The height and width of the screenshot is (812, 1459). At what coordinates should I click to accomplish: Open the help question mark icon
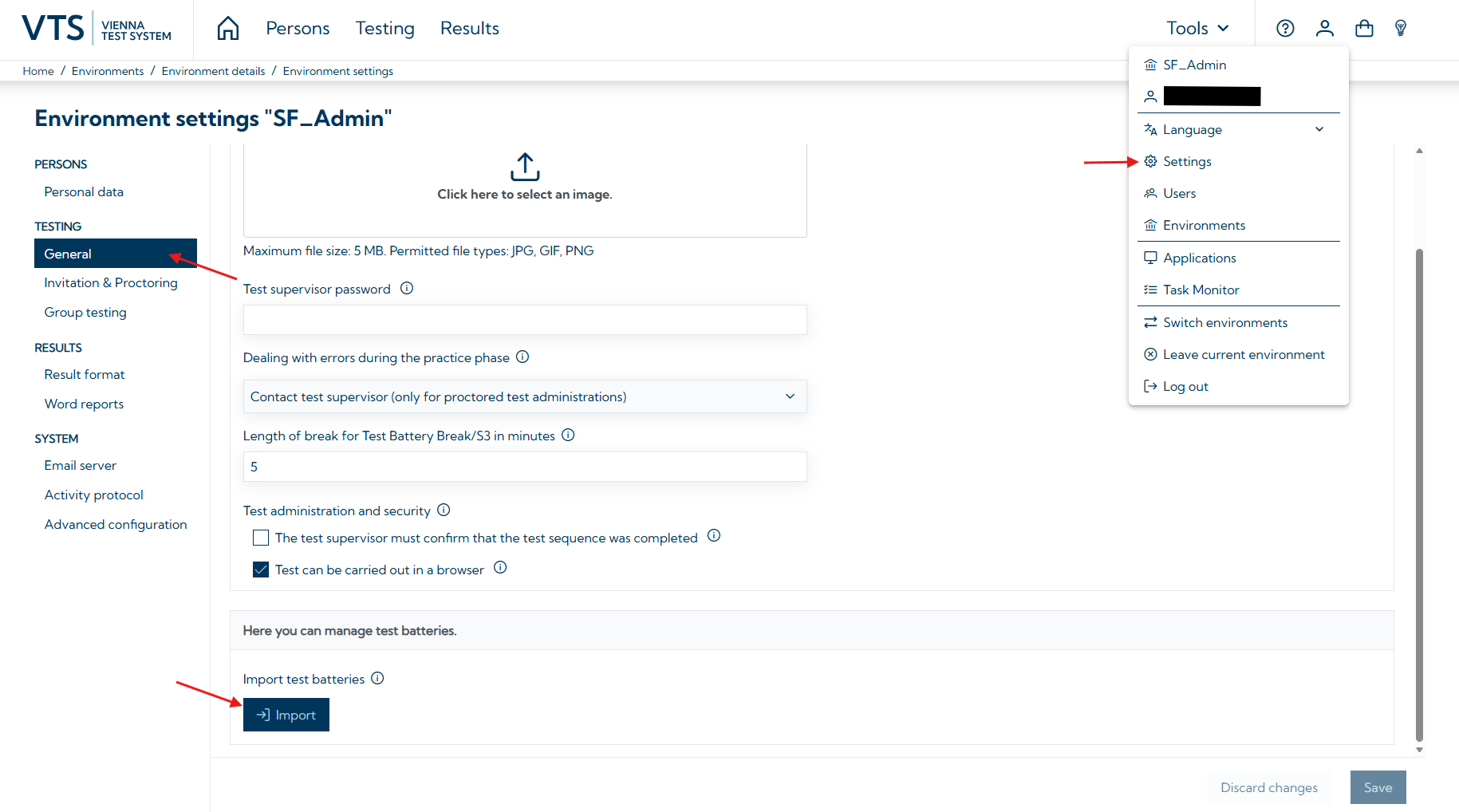[1285, 29]
